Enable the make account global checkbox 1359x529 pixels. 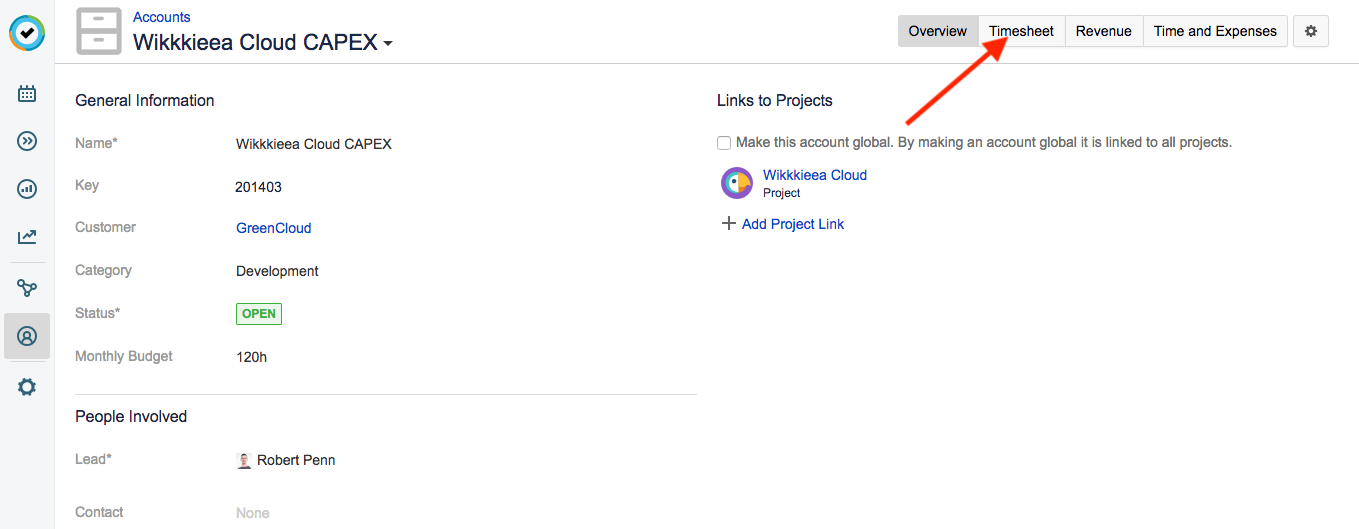tap(724, 143)
